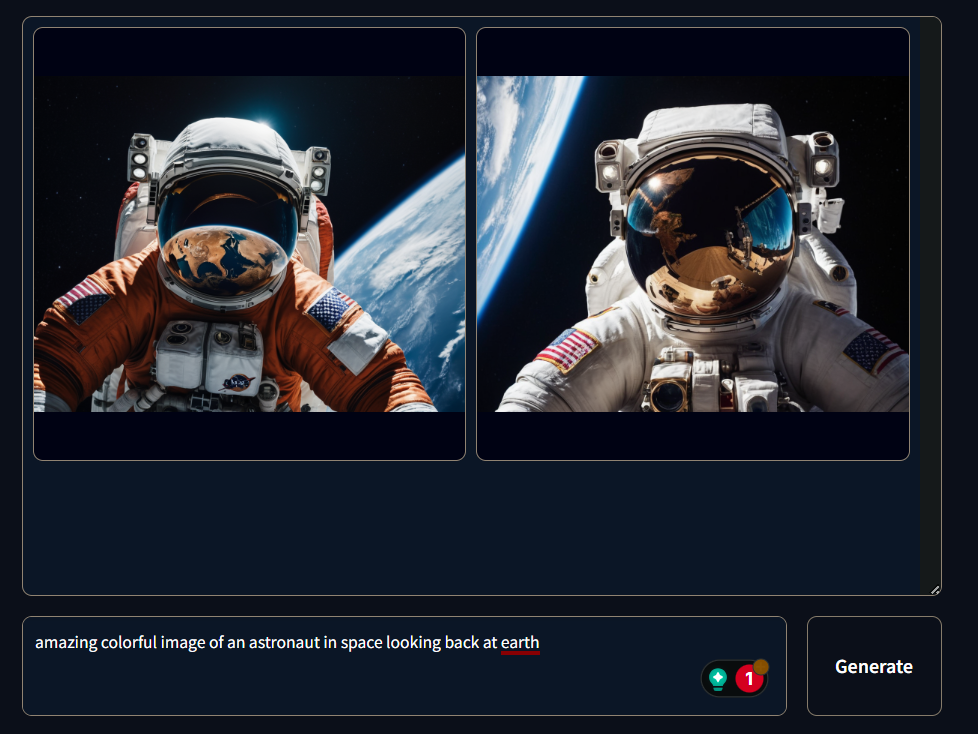Click Generate to create new images
This screenshot has width=978, height=734.
tap(874, 666)
